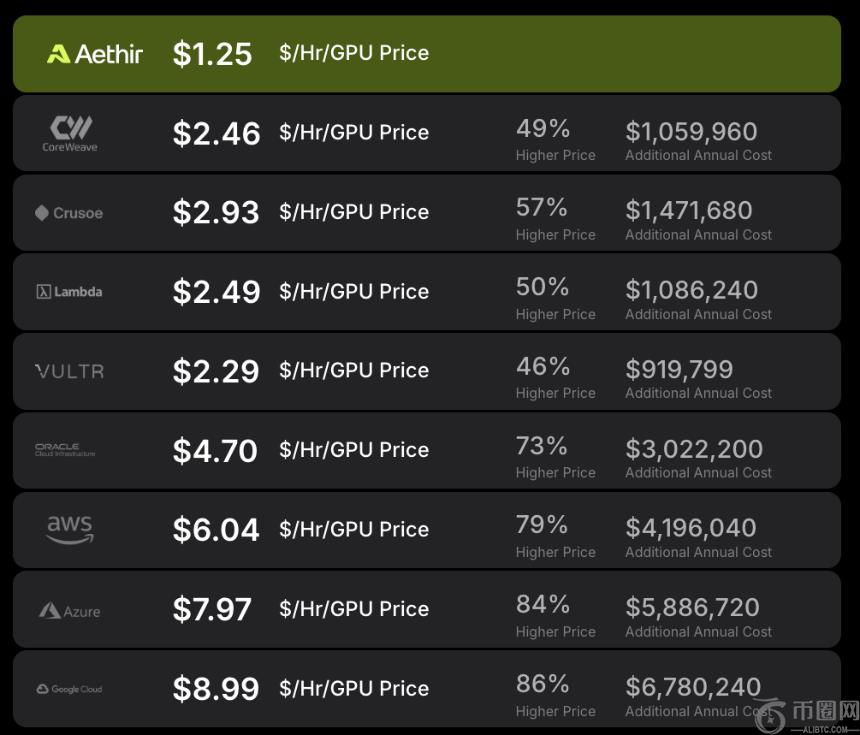Viewport: 860px width, 735px height.
Task: Click the 49% Higher Price figure
Action: tap(543, 129)
